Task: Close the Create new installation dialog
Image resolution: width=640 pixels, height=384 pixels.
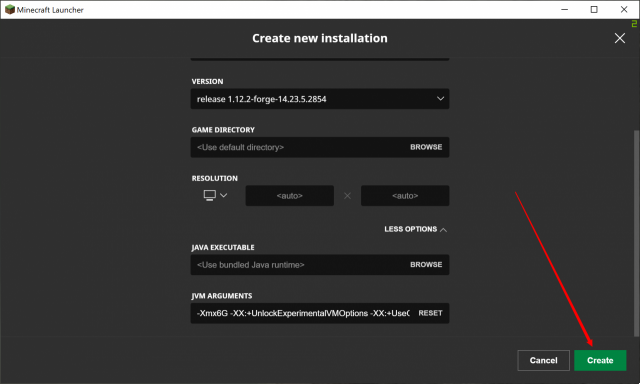Action: (x=620, y=38)
